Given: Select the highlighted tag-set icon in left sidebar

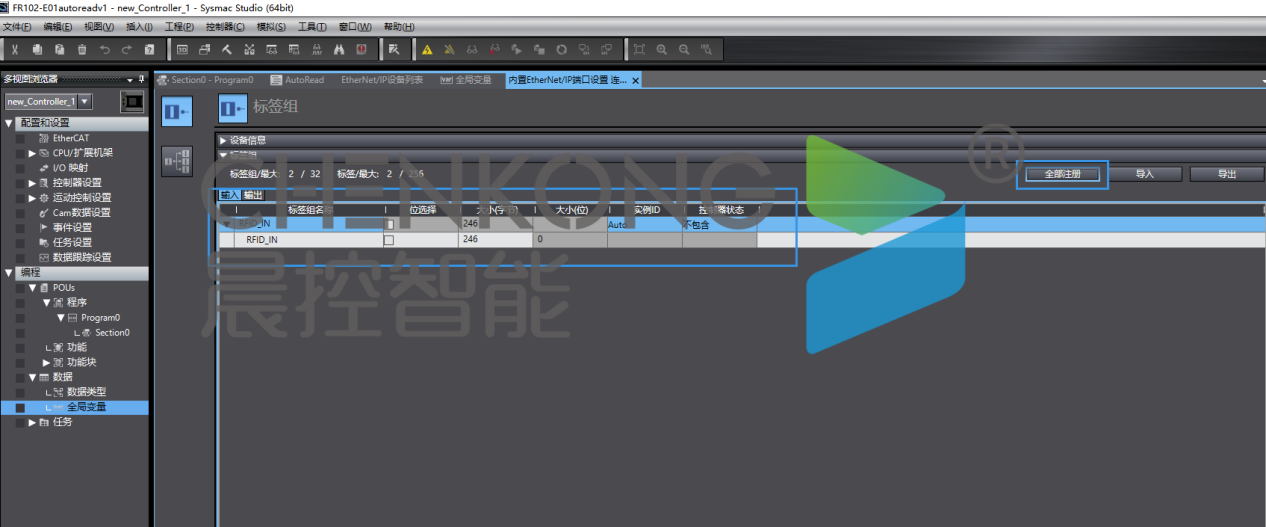Looking at the screenshot, I should [x=176, y=111].
